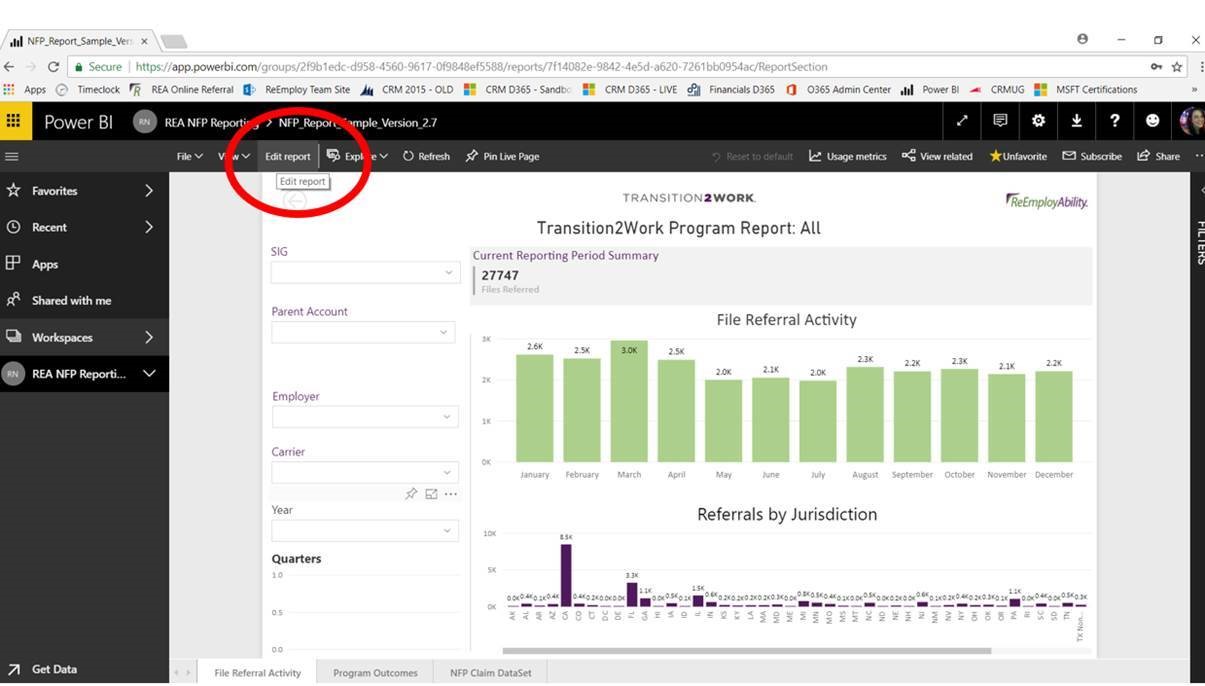Open the help question mark icon

[1114, 121]
